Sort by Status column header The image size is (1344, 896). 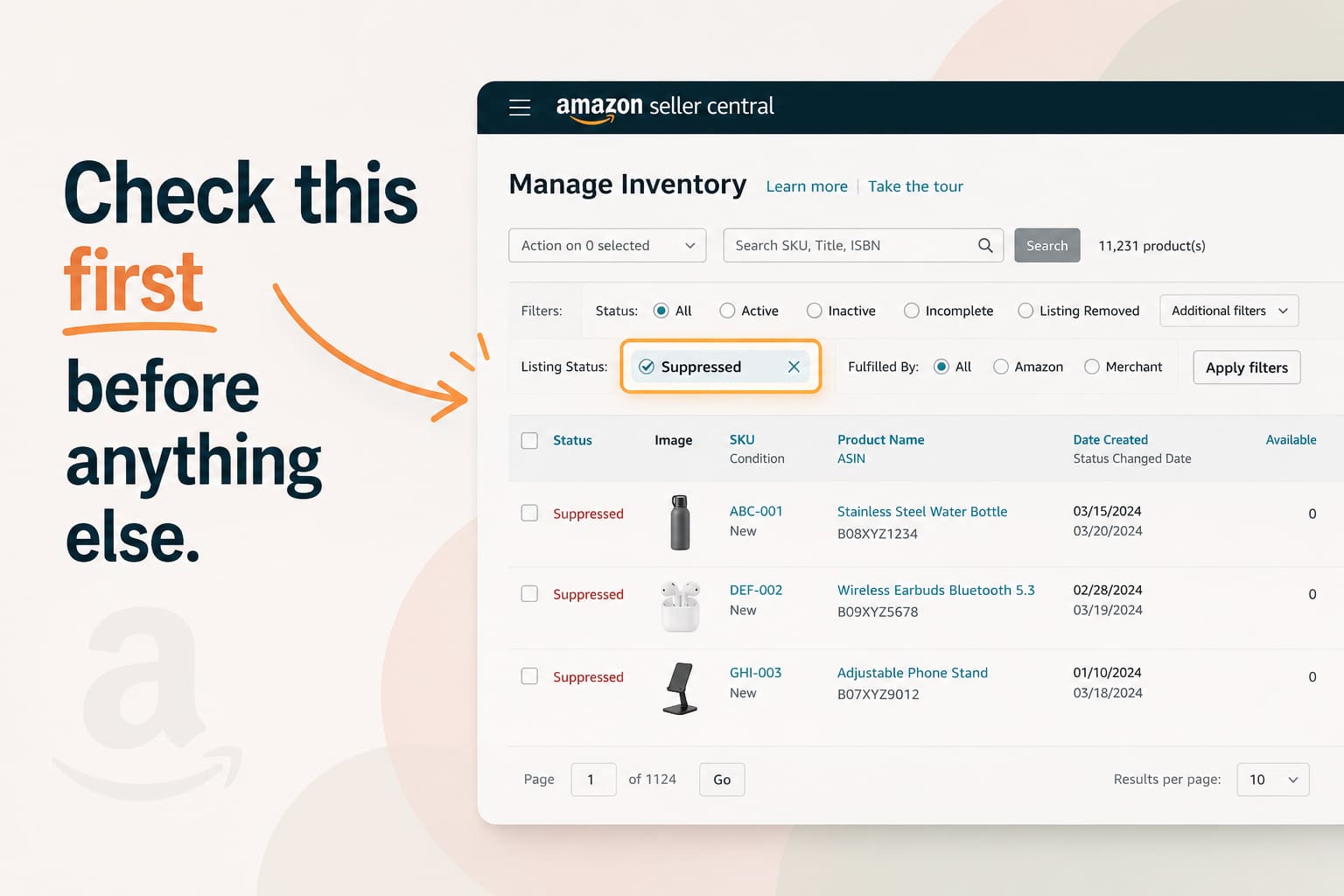(x=572, y=440)
